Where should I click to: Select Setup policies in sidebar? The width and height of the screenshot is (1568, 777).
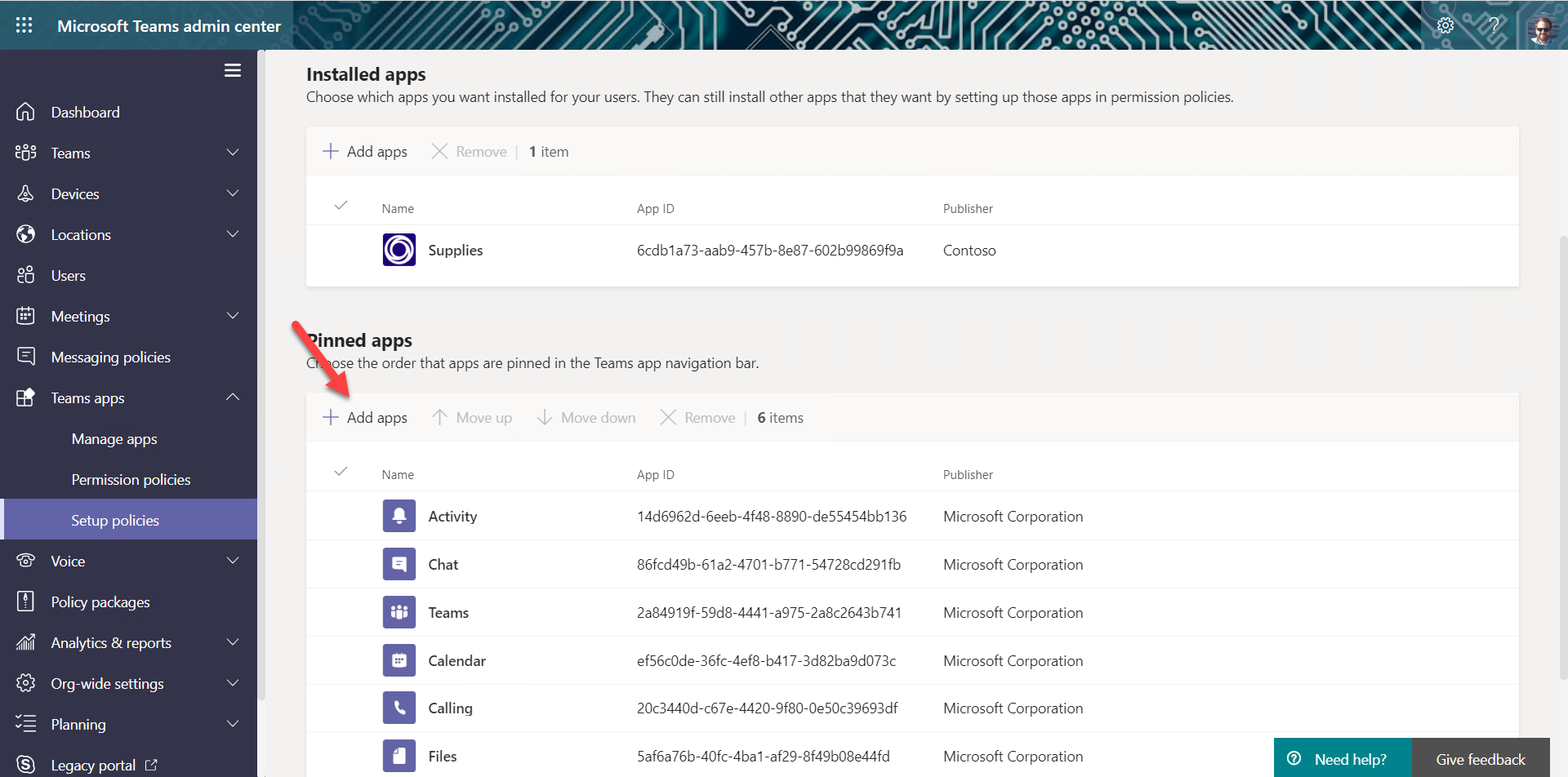coord(129,520)
